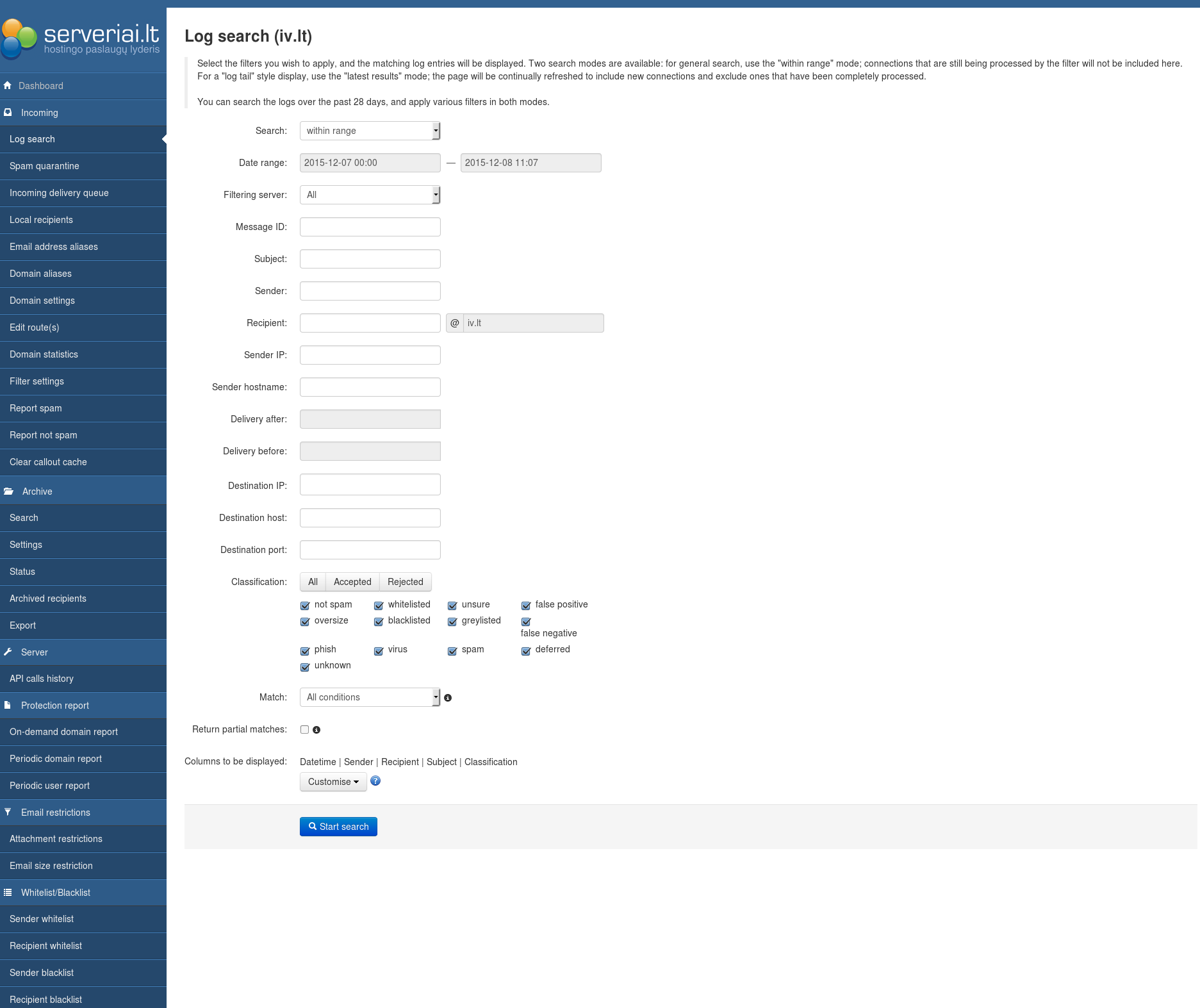This screenshot has height=1008, width=1200.
Task: Click the Email restrictions filter icon
Action: click(8, 813)
